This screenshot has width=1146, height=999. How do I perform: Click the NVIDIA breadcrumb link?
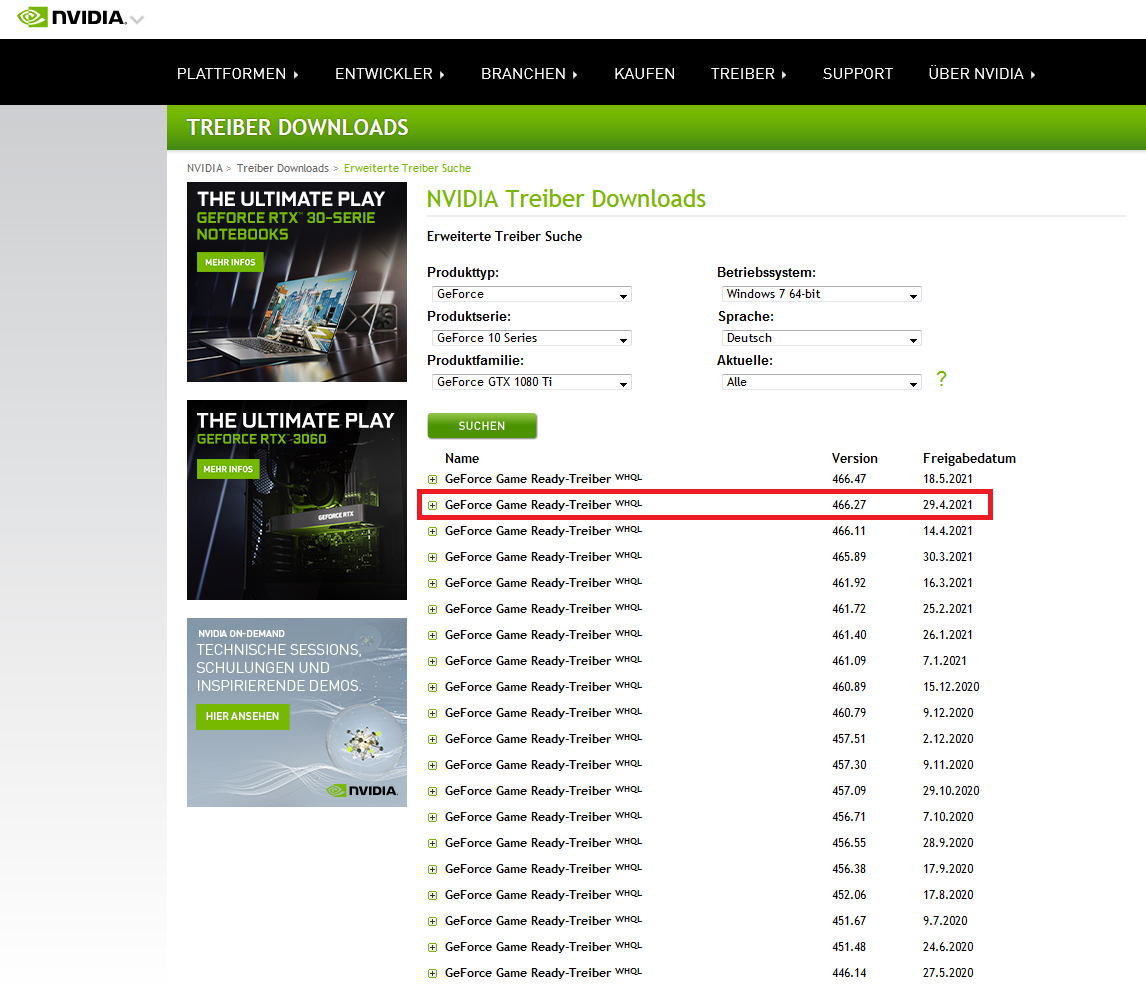pyautogui.click(x=205, y=168)
